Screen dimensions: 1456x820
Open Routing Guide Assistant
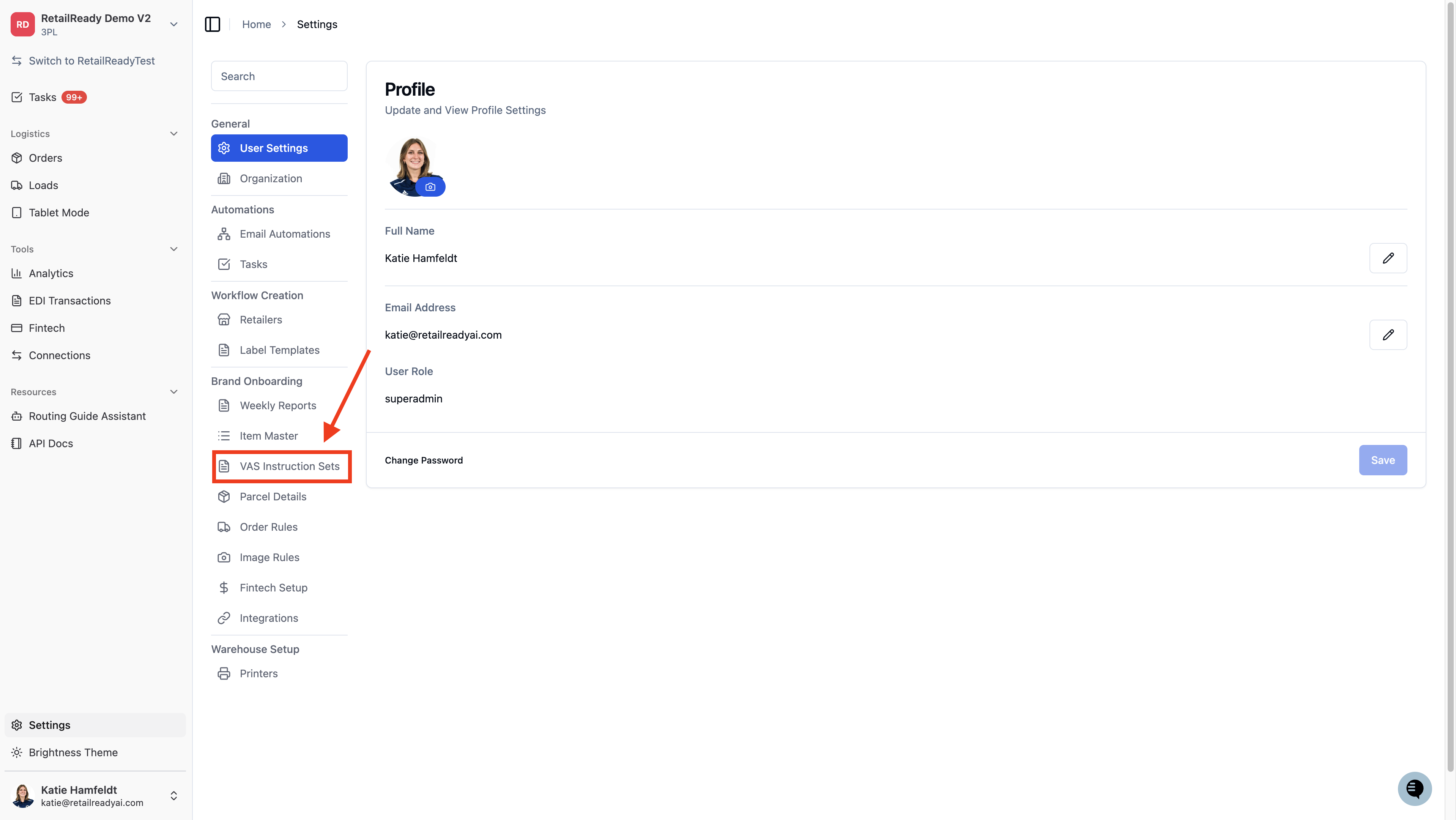87,416
